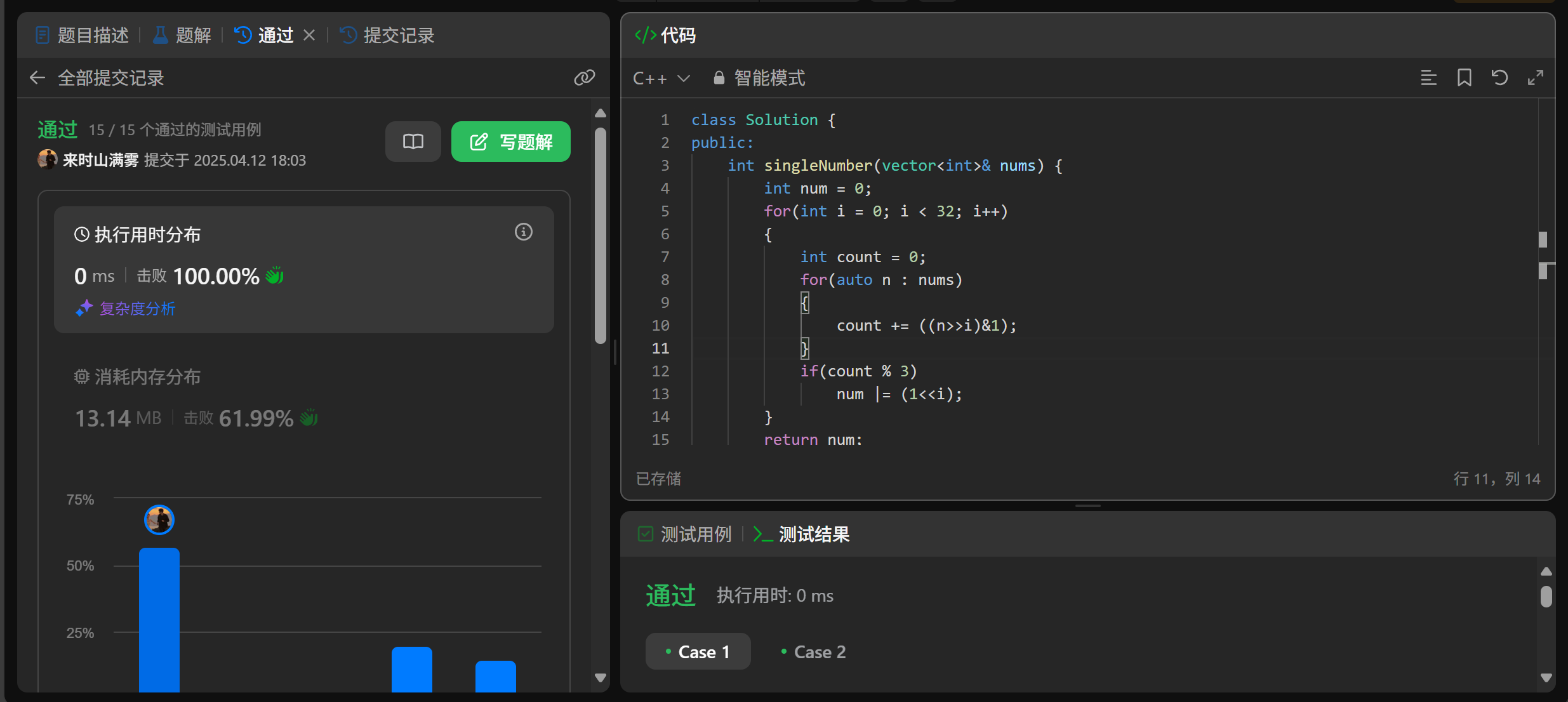The height and width of the screenshot is (702, 1568).
Task: Expand code editor to fullscreen
Action: click(x=1535, y=77)
